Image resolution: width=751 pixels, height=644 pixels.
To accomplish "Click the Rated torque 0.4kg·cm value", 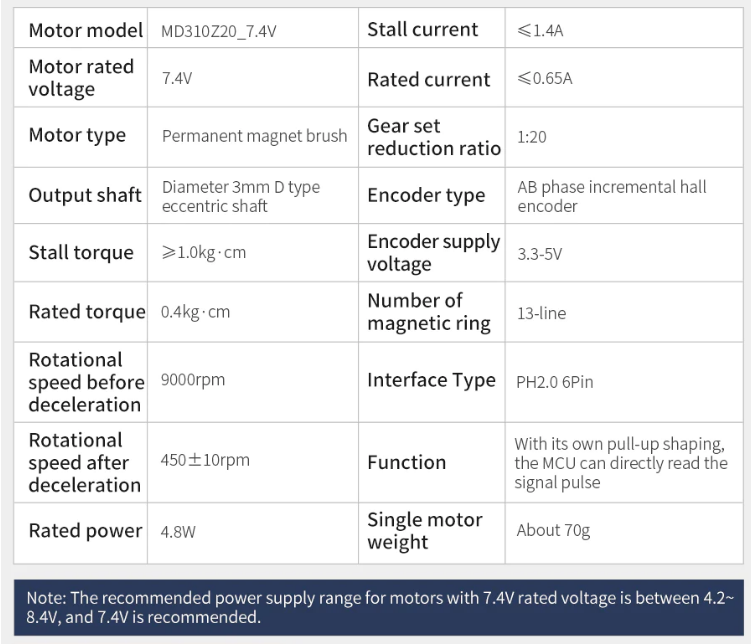I will 195,312.
